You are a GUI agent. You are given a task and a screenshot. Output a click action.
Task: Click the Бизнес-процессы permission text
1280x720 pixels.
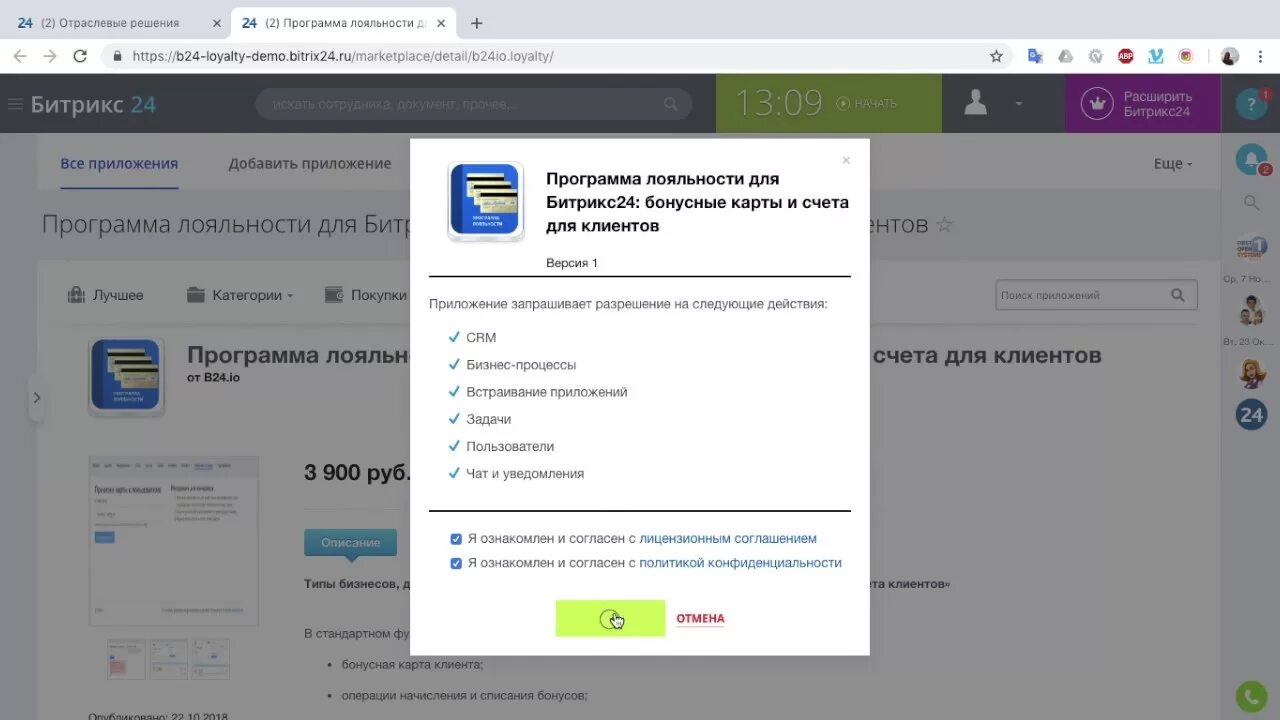(x=521, y=365)
